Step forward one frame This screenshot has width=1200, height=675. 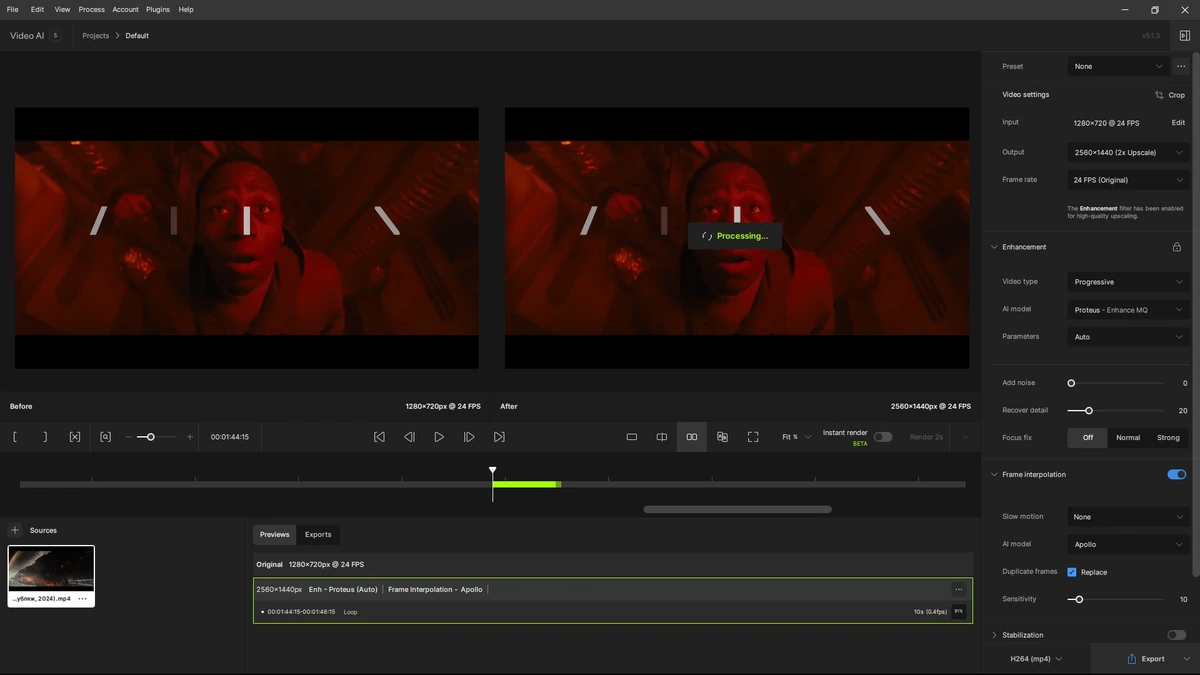[x=469, y=437]
